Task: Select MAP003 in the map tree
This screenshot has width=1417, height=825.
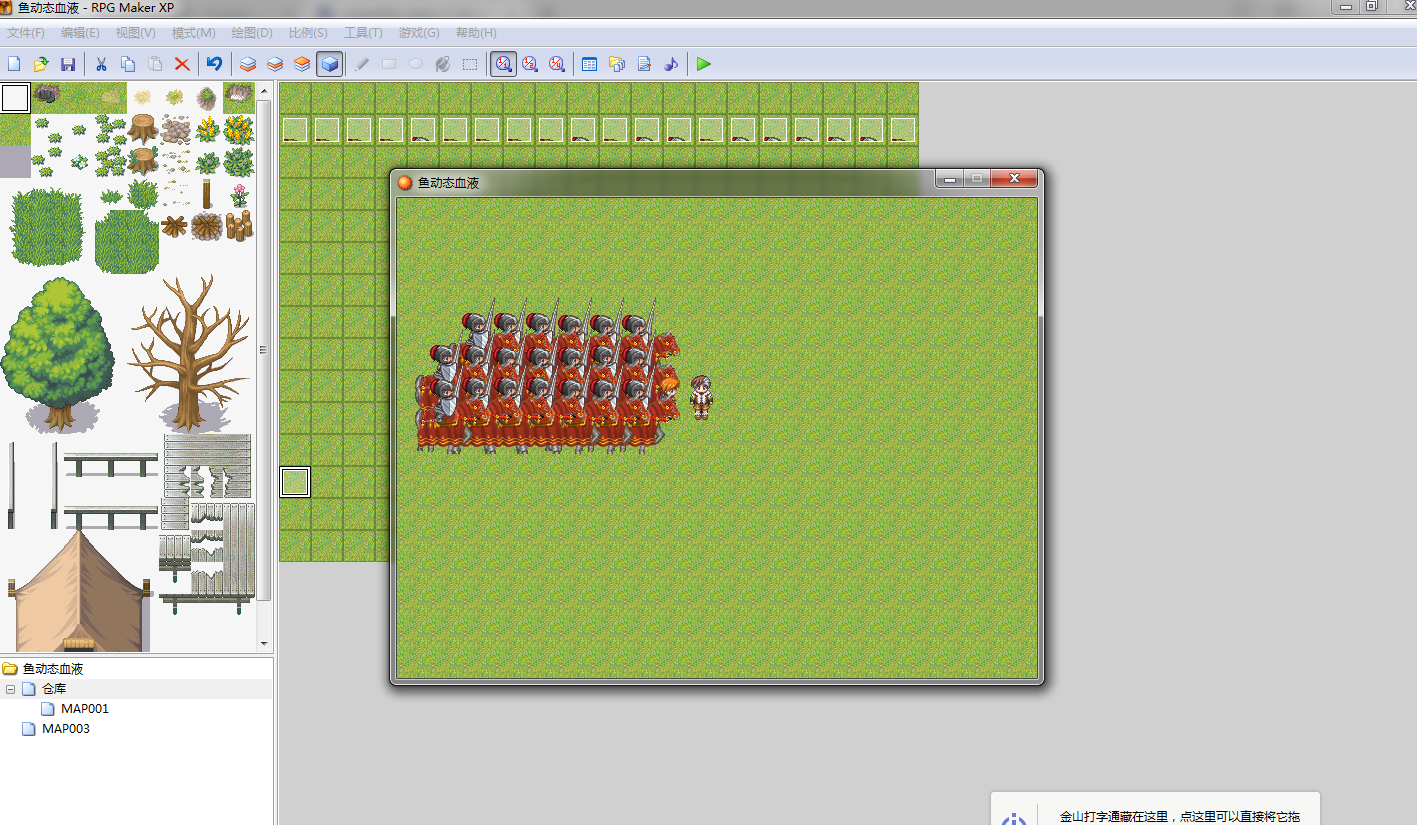Action: tap(66, 729)
